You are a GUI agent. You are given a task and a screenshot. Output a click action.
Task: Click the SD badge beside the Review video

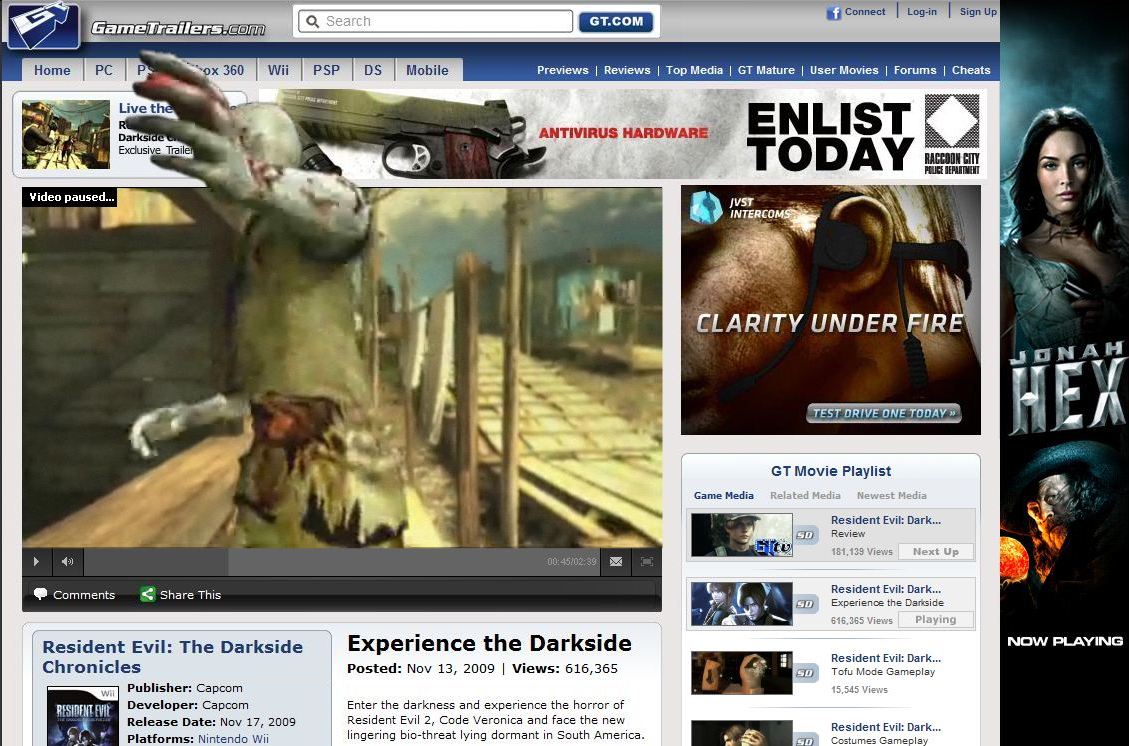tap(805, 535)
